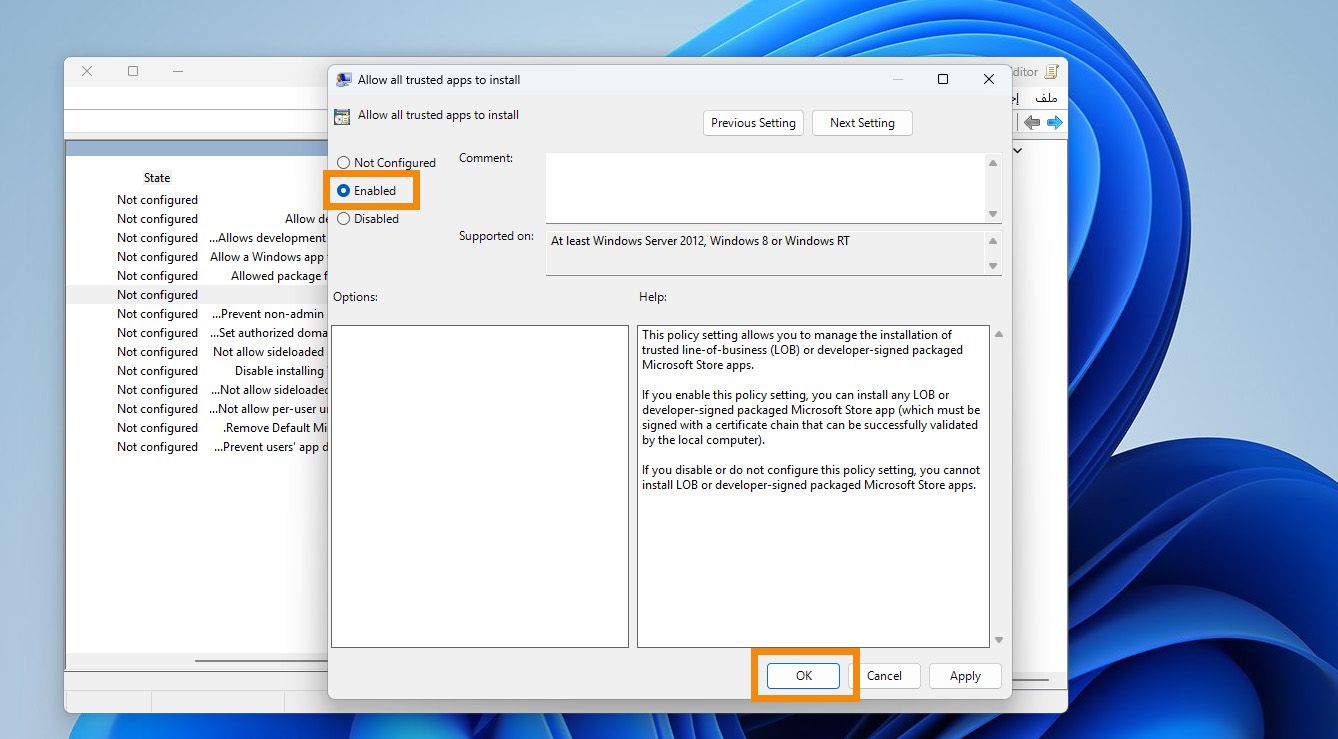The image size is (1338, 739).
Task: Select the Not Configured radio option
Action: point(386,163)
